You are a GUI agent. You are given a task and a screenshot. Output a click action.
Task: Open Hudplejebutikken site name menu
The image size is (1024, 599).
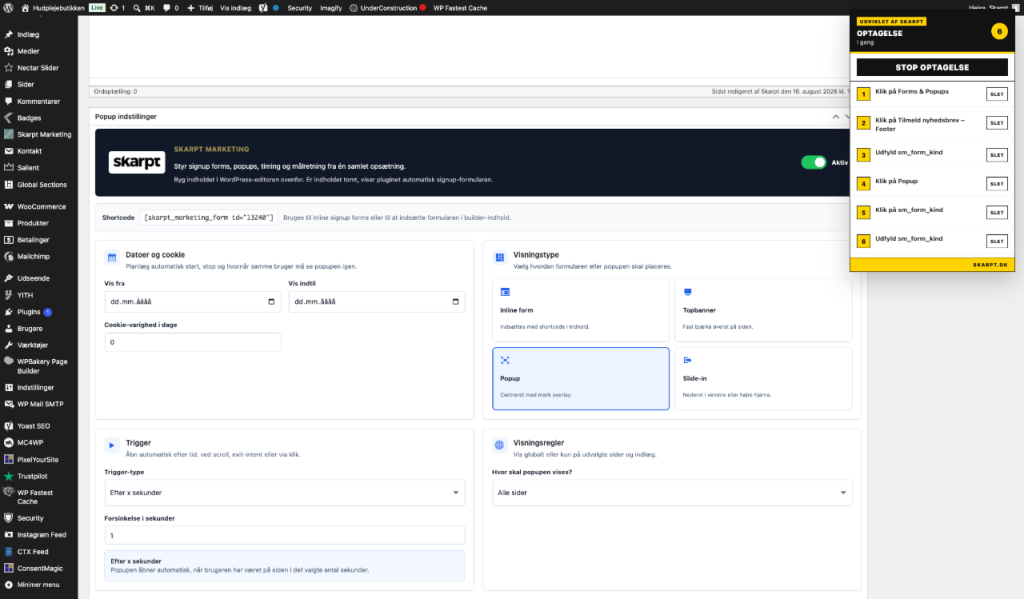tap(53, 8)
